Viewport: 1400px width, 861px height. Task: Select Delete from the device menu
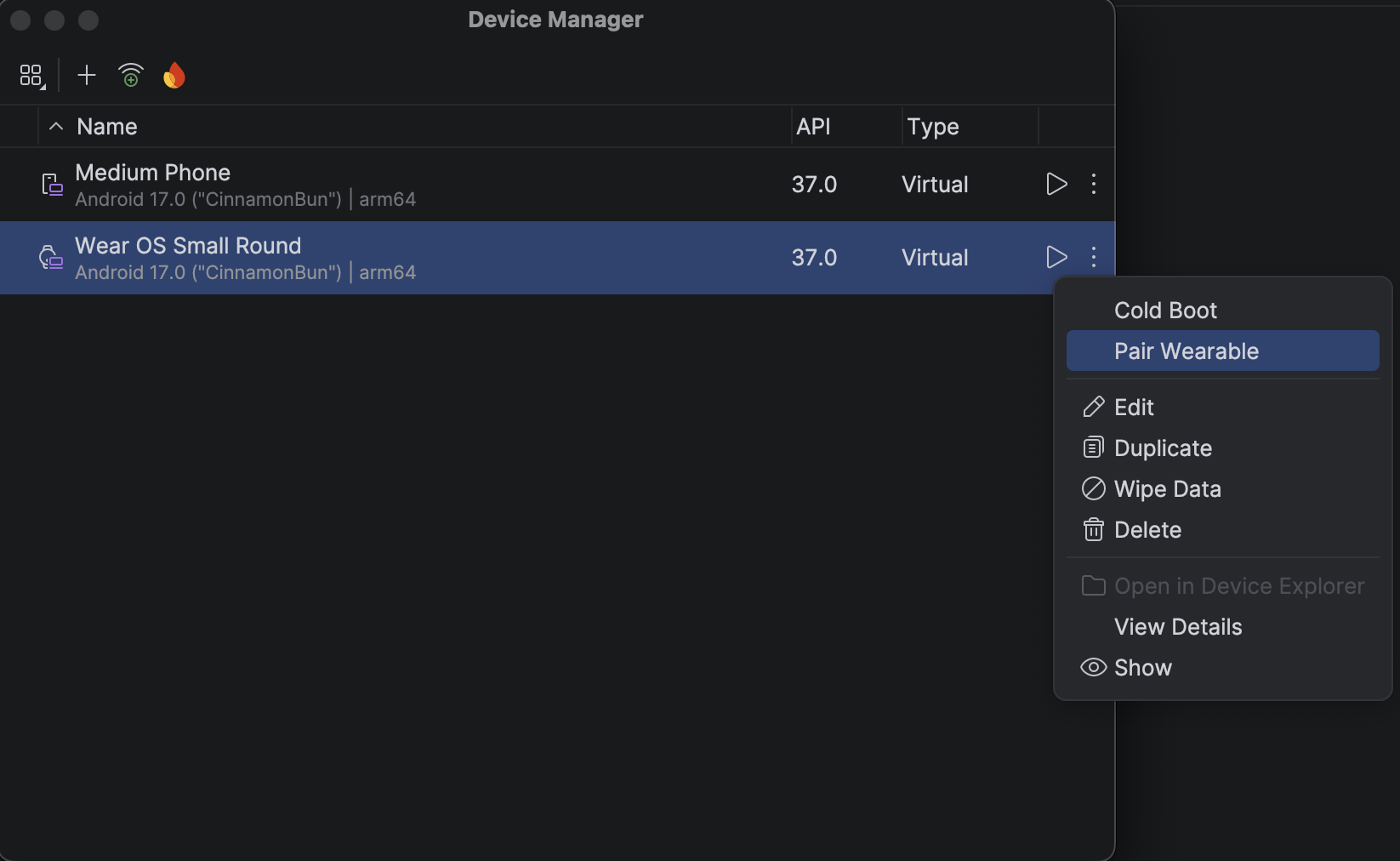click(x=1223, y=530)
